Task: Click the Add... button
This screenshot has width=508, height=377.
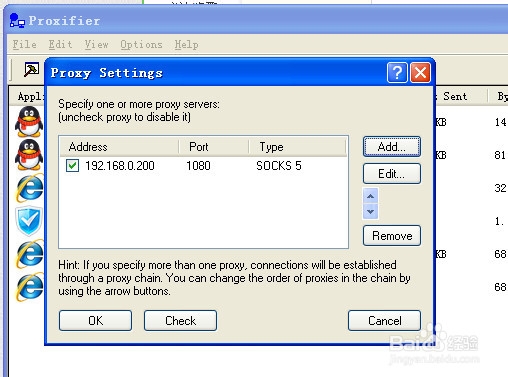Action: (392, 146)
